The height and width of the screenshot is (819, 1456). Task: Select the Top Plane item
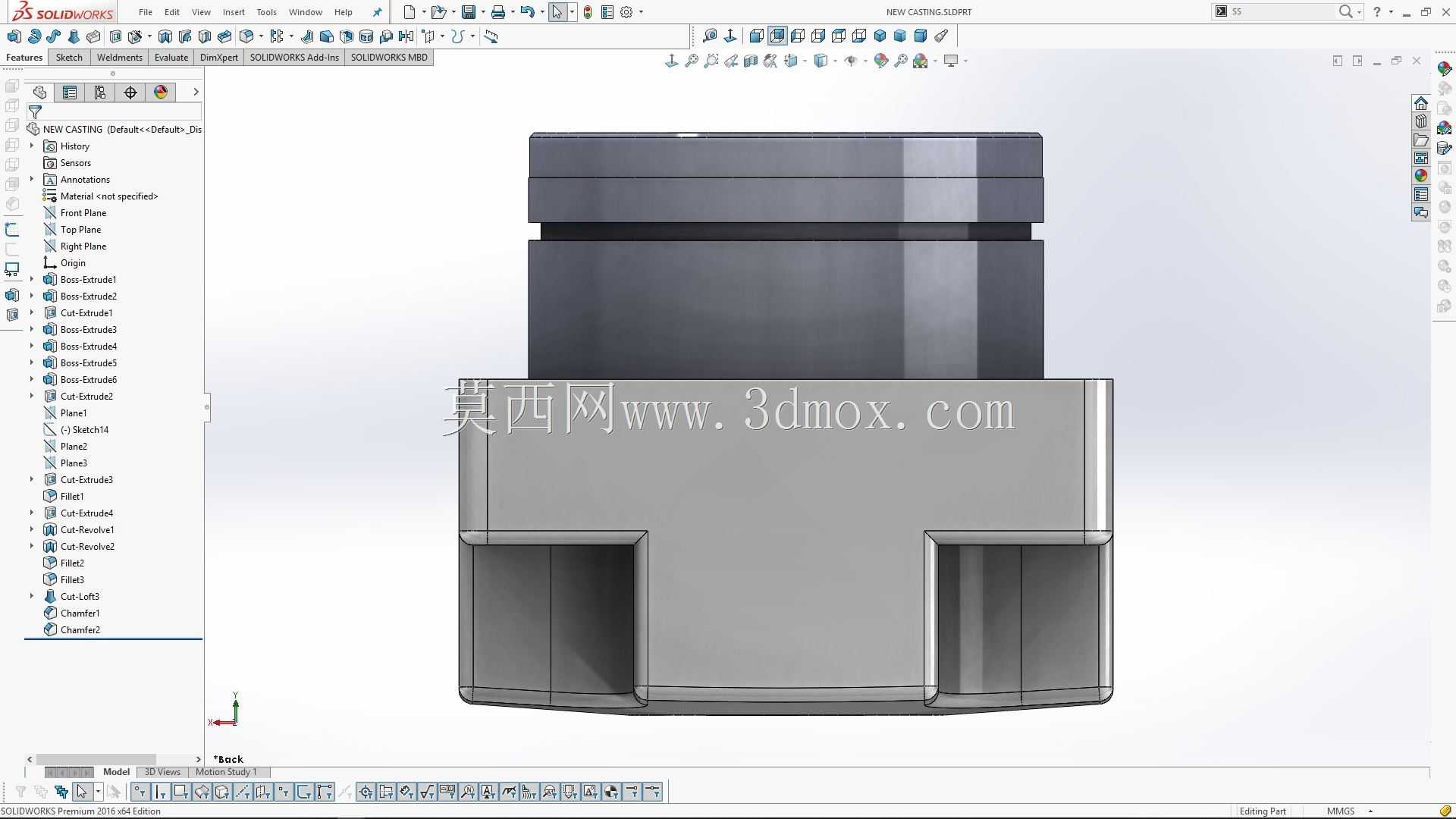click(80, 230)
